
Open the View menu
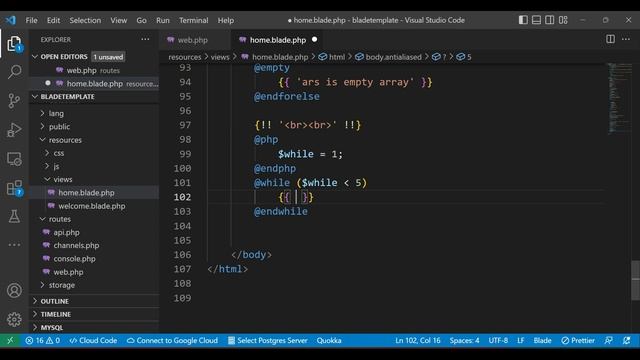point(118,20)
